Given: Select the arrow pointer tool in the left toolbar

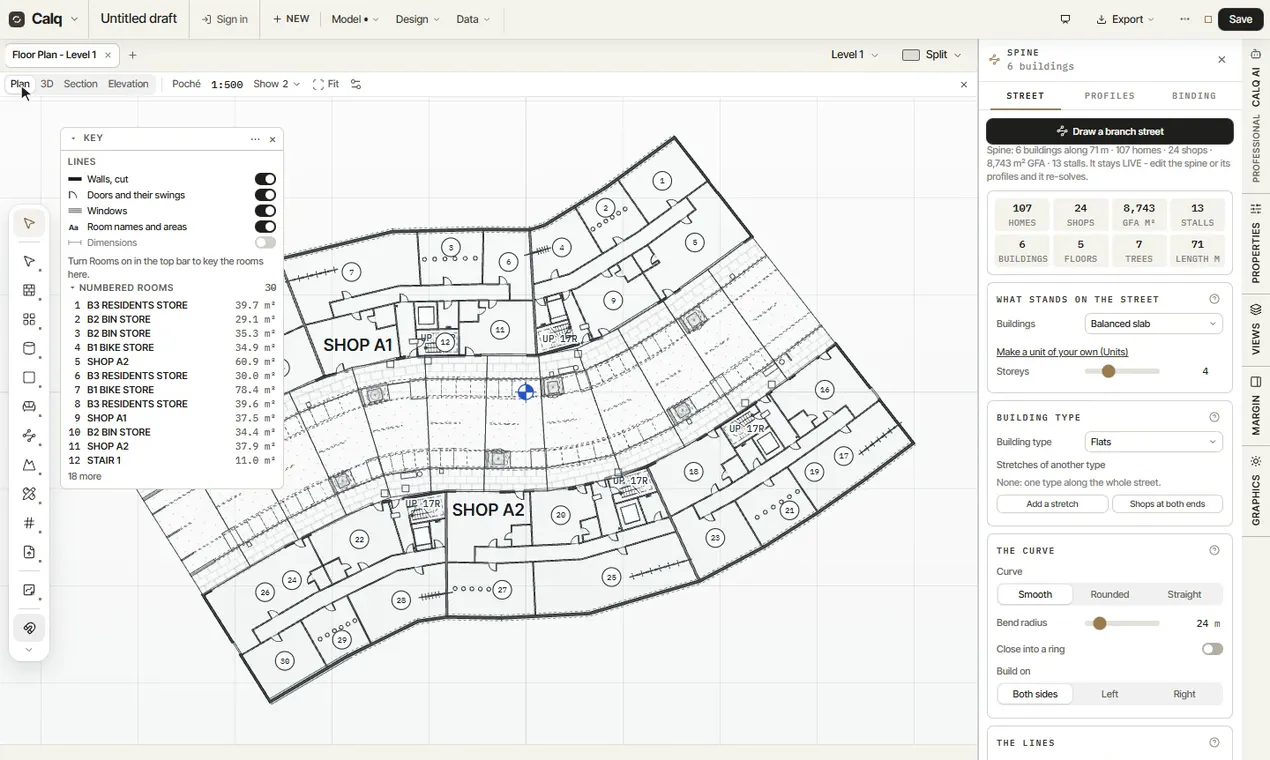Looking at the screenshot, I should click(29, 223).
